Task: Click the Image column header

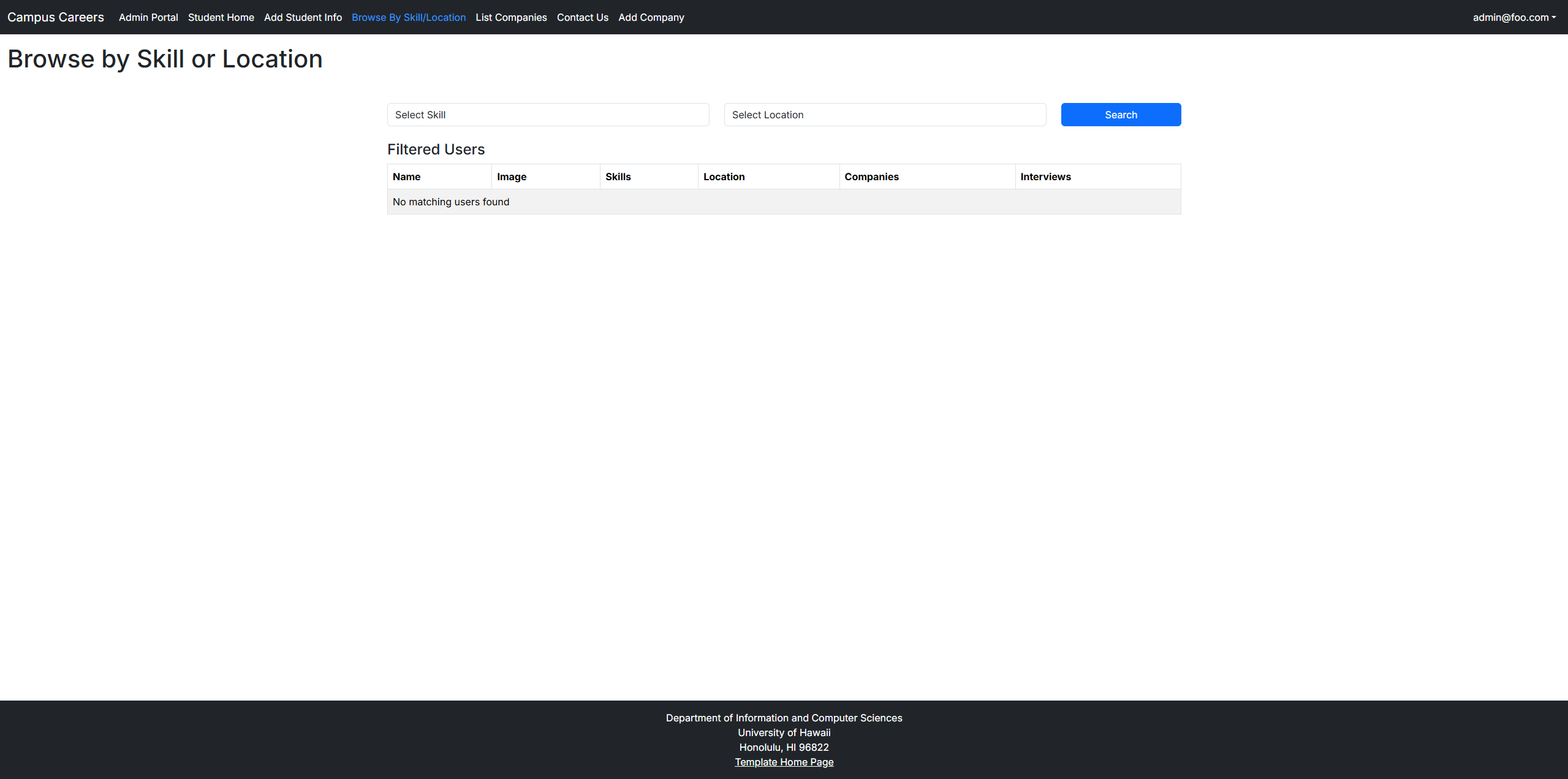Action: 511,177
